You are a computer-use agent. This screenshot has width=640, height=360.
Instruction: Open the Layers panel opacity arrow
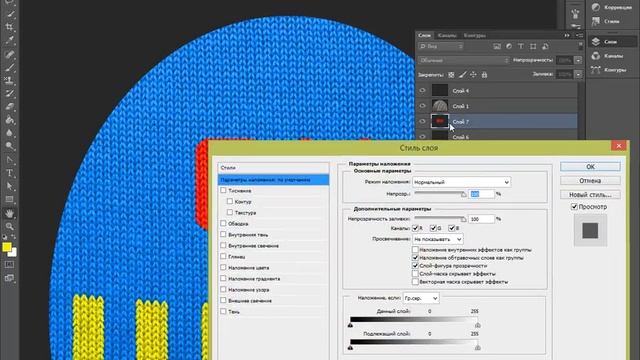pos(578,60)
